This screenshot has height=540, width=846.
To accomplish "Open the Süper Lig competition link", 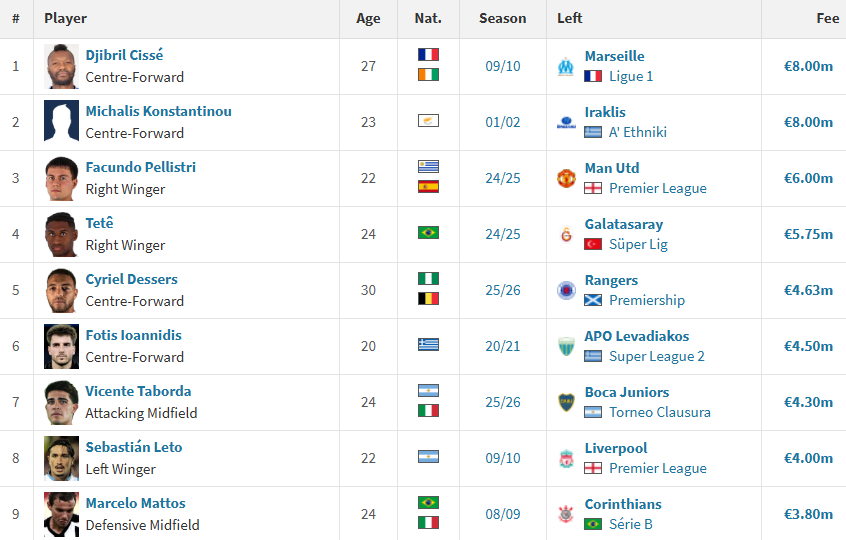I will point(638,244).
